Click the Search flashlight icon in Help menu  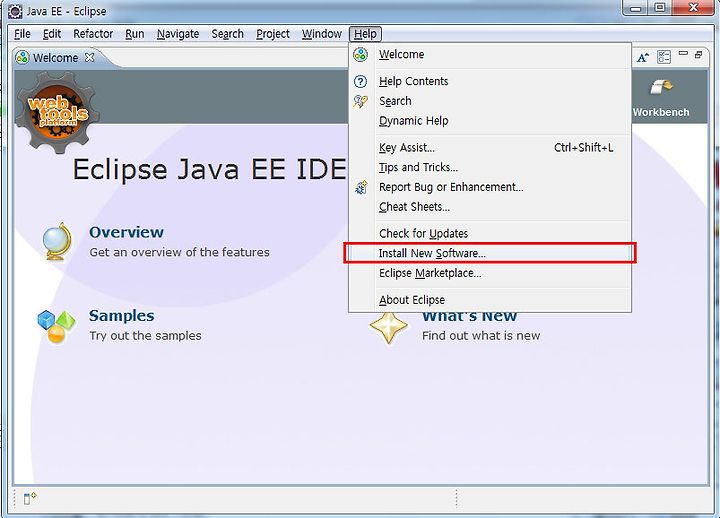click(x=360, y=101)
